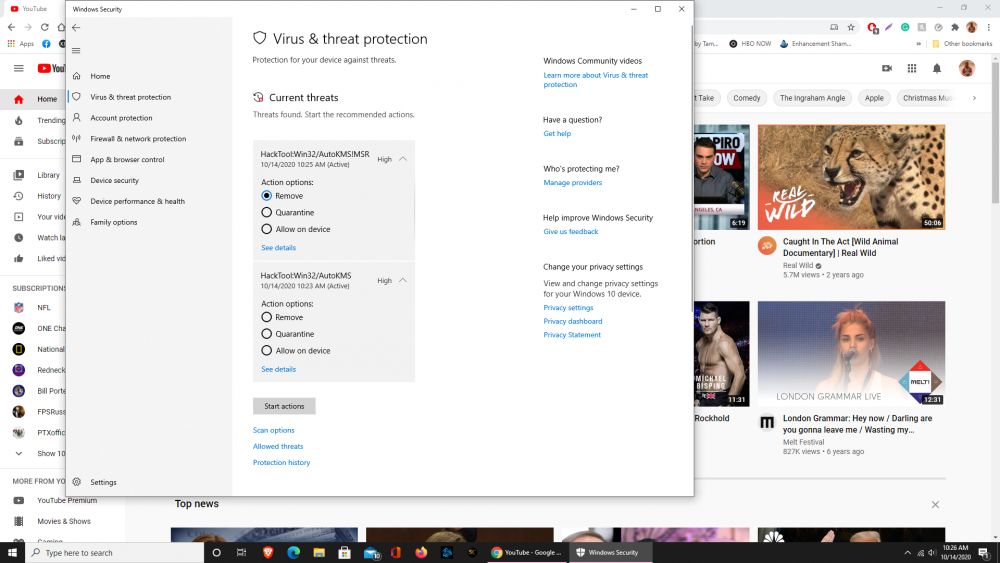The width and height of the screenshot is (1000, 563).
Task: Click the back arrow in Windows Security
Action: point(77,28)
